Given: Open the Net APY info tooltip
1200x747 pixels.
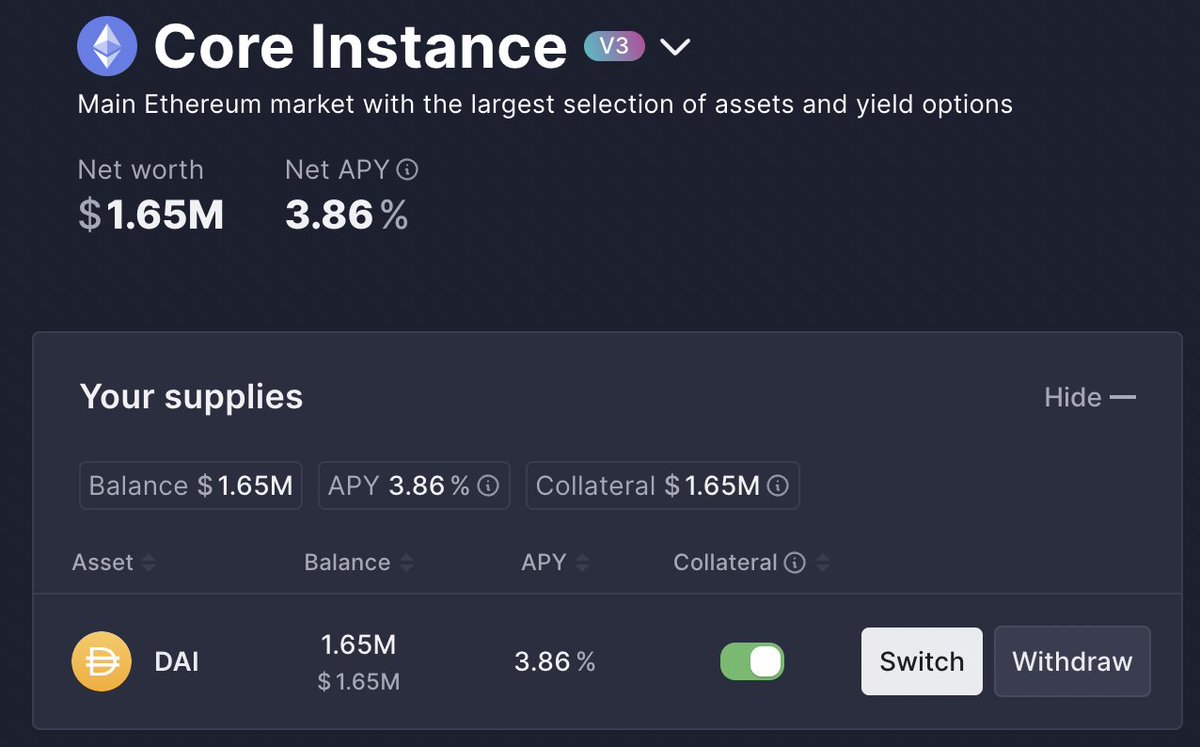Looking at the screenshot, I should [407, 169].
